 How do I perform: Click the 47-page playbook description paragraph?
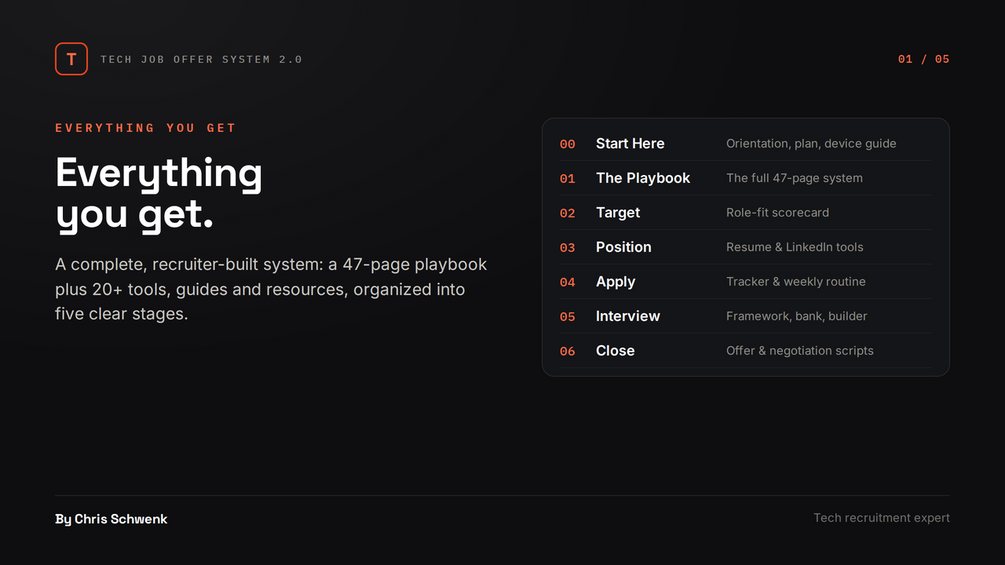click(271, 289)
